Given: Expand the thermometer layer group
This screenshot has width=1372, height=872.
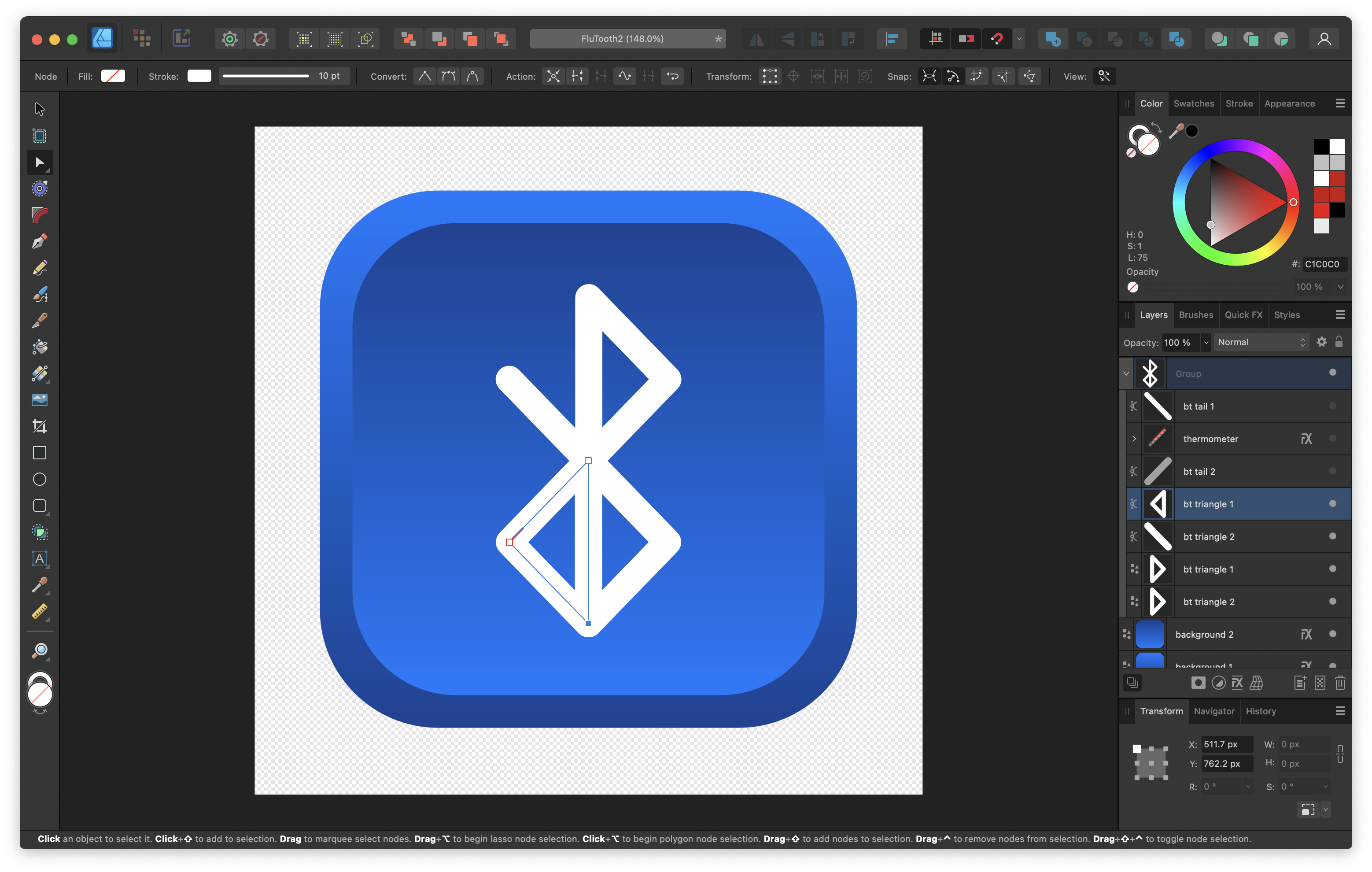Looking at the screenshot, I should (1134, 439).
